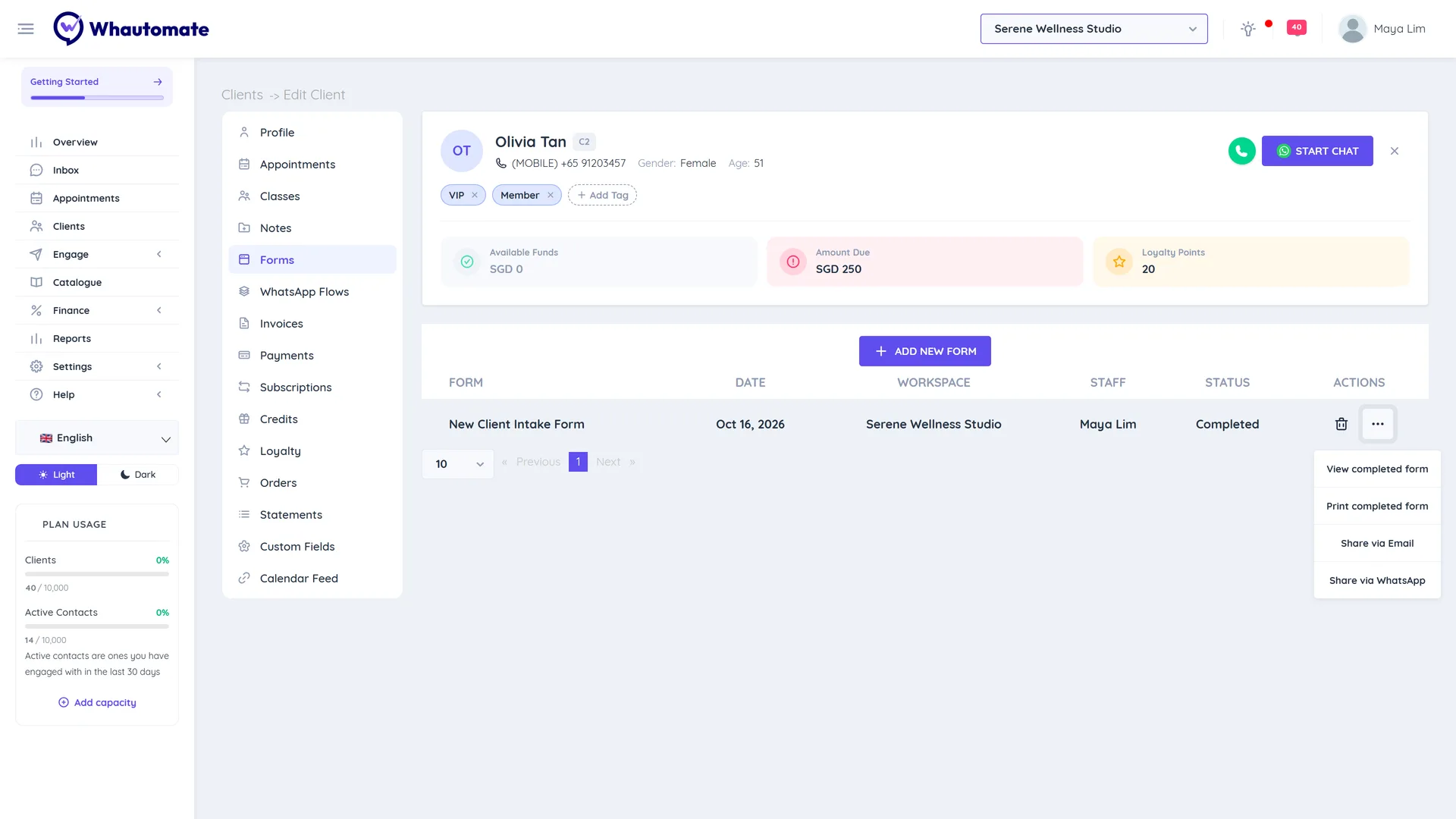1456x819 pixels.
Task: Open notifications badge showing 40
Action: tap(1297, 28)
